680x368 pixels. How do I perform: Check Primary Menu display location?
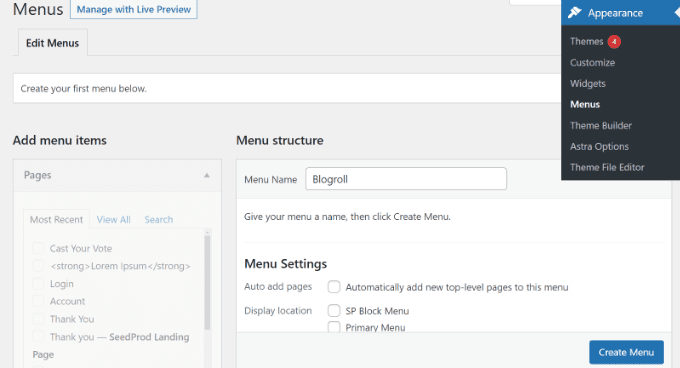click(x=334, y=327)
